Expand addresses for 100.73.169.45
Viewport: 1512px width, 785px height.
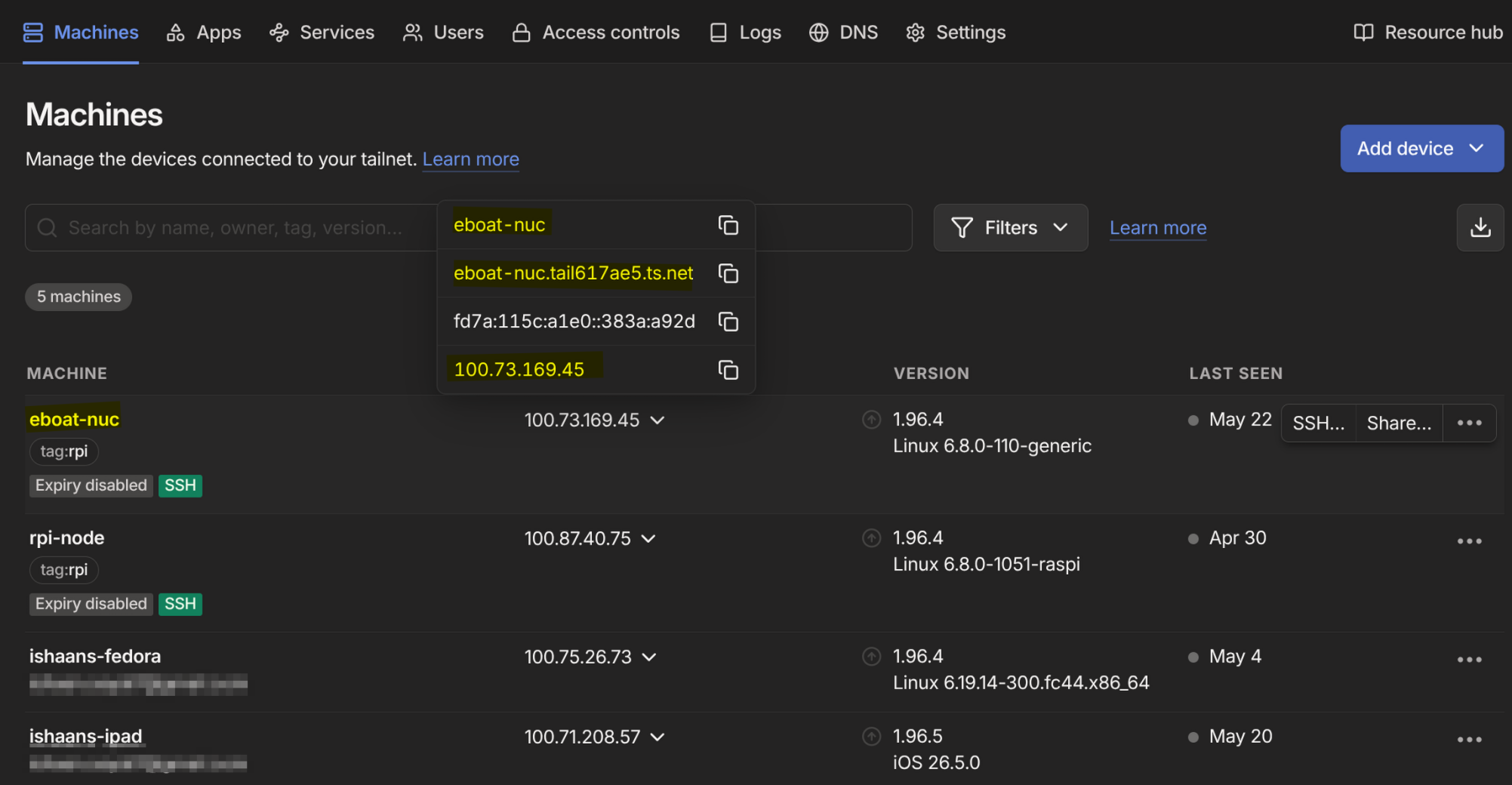657,420
